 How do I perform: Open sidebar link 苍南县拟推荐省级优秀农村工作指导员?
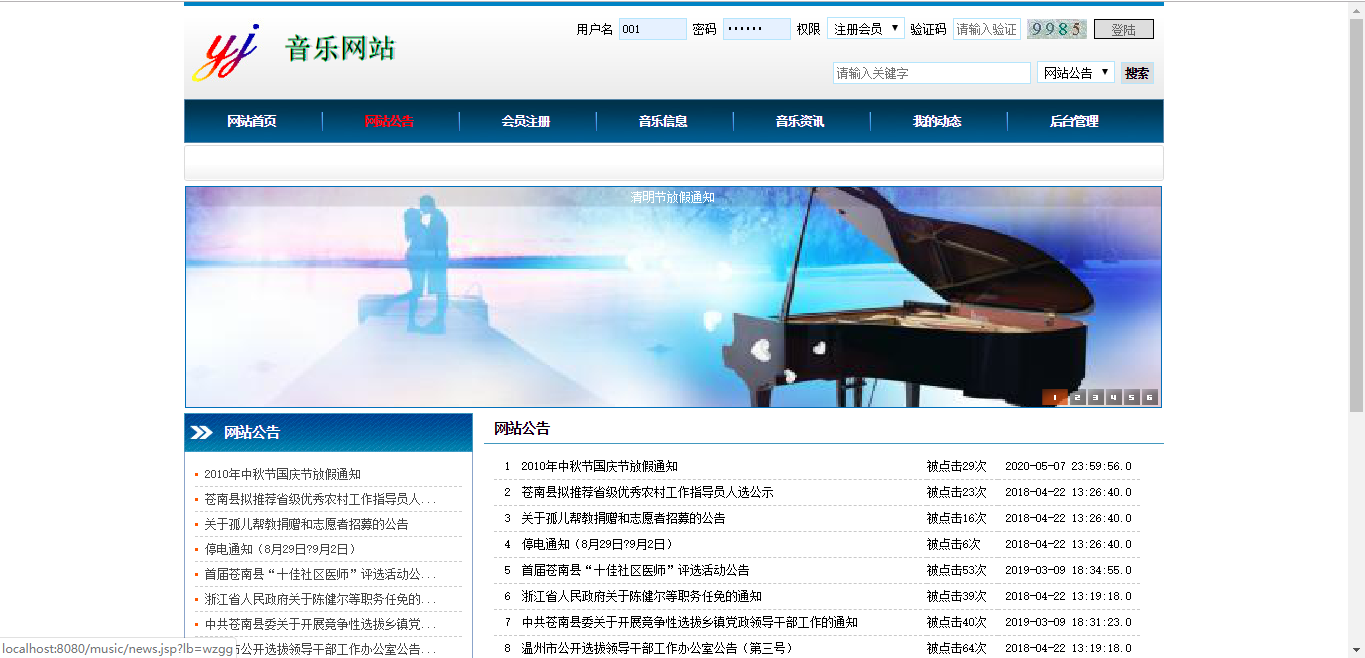320,499
